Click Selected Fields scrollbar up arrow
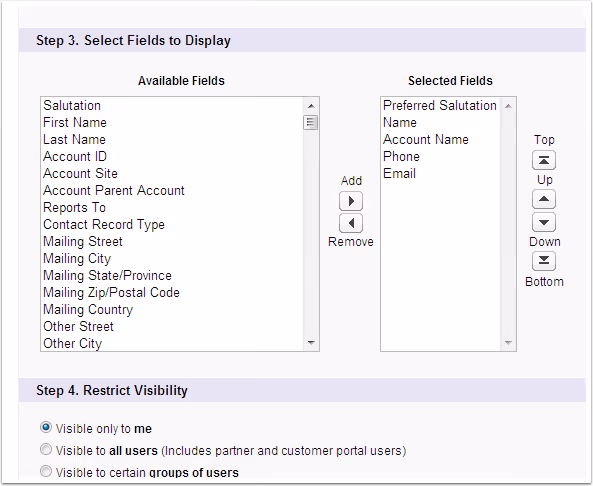The width and height of the screenshot is (593, 486). tap(508, 106)
